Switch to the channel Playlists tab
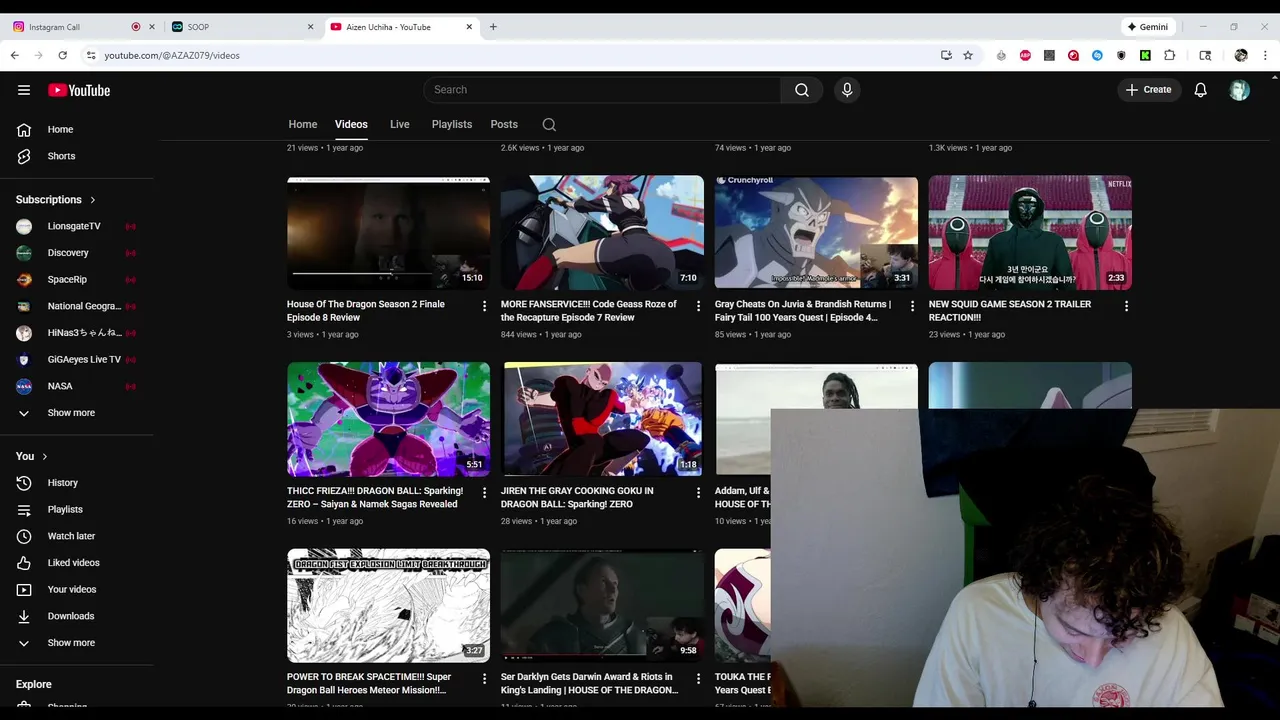The height and width of the screenshot is (720, 1280). pos(452,124)
